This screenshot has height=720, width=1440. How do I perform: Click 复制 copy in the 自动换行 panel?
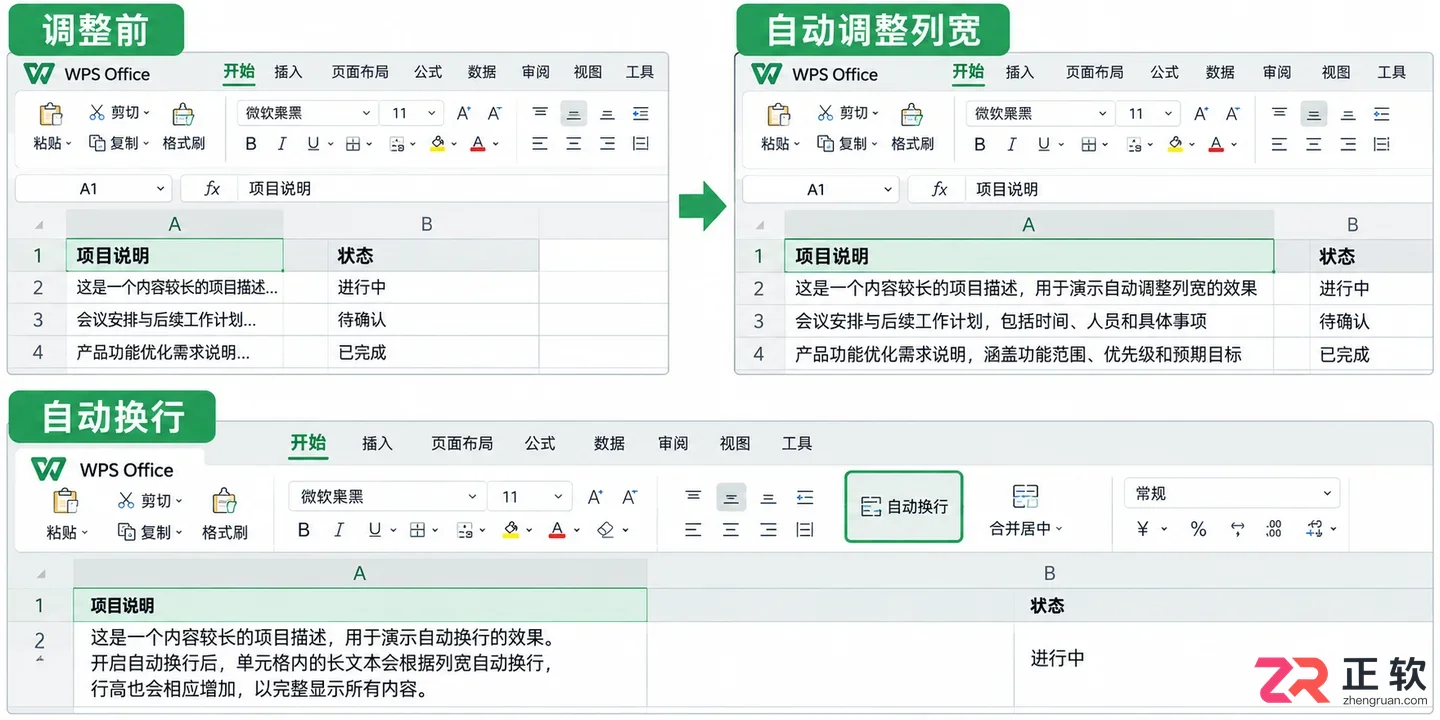tap(148, 532)
